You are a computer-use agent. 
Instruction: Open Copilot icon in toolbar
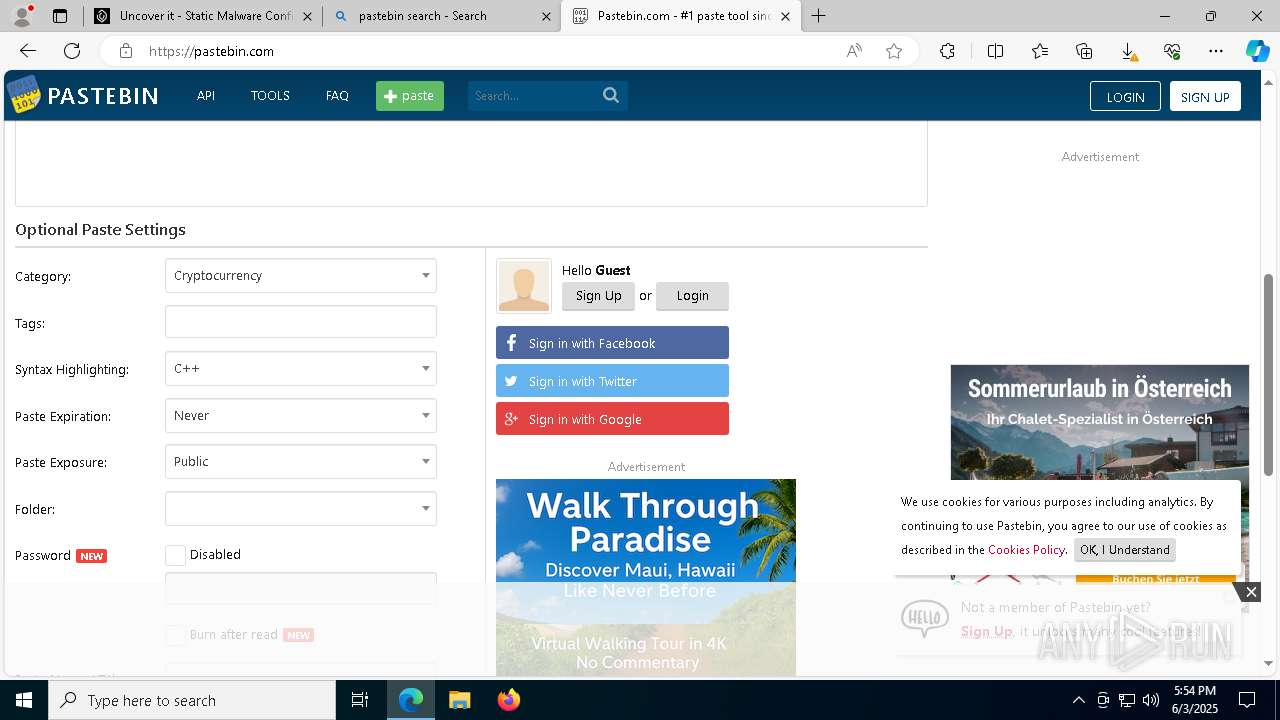pyautogui.click(x=1257, y=51)
